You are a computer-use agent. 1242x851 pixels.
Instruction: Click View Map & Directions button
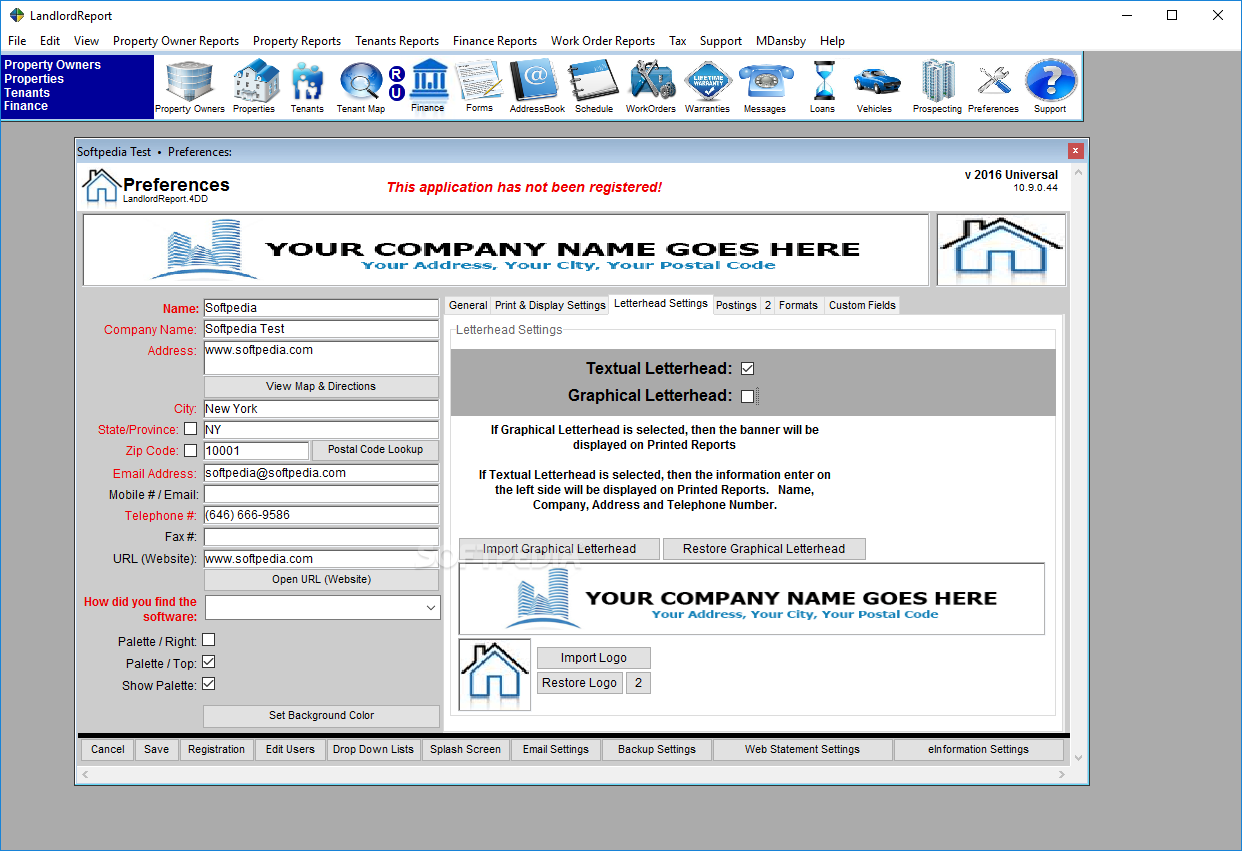click(x=321, y=387)
